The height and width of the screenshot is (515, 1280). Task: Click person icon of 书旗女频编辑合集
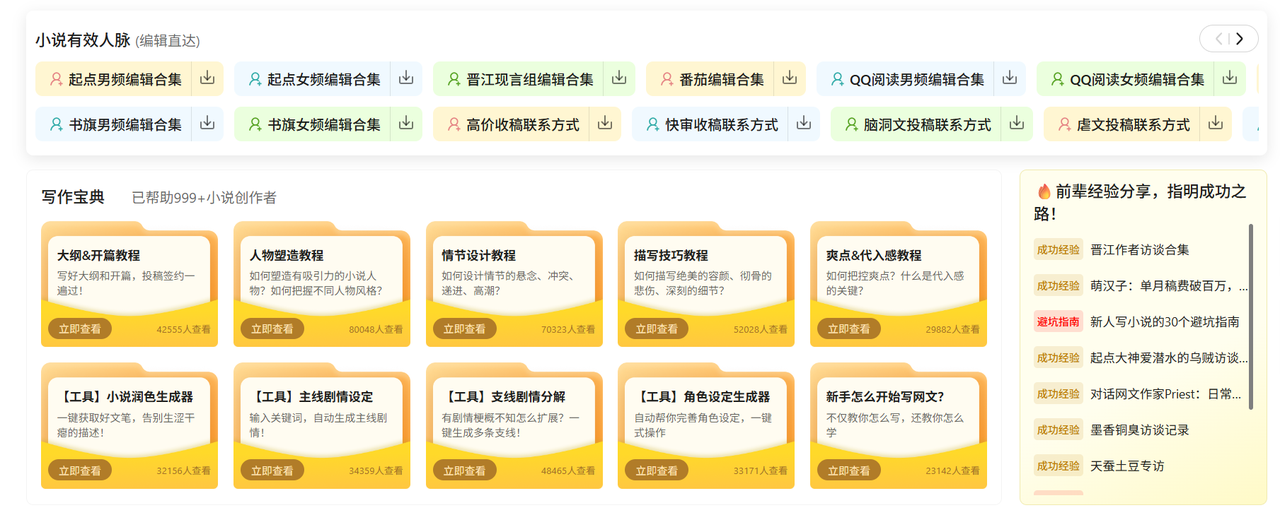click(x=255, y=125)
